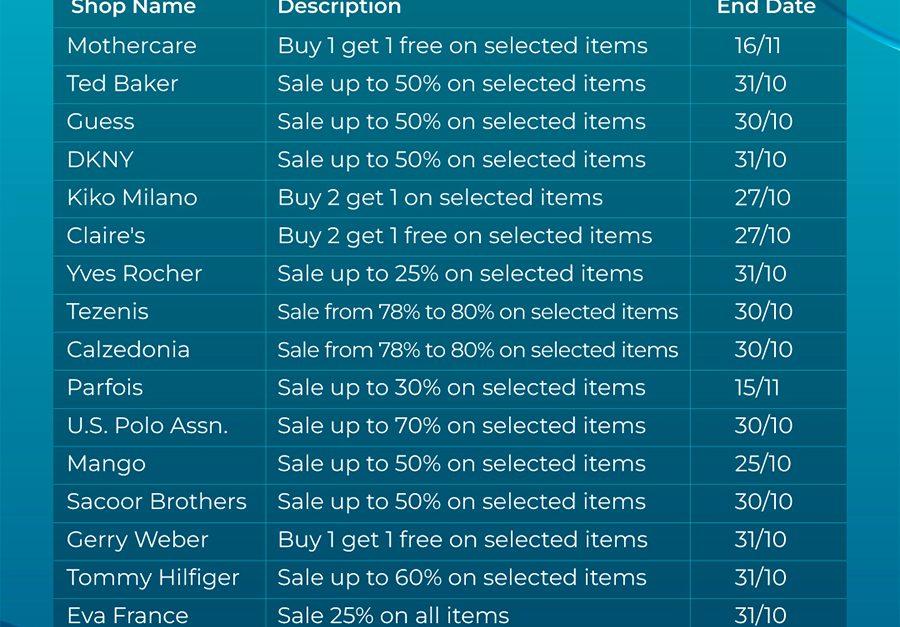Click the End Date column header
Image resolution: width=900 pixels, height=627 pixels.
pyautogui.click(x=766, y=7)
